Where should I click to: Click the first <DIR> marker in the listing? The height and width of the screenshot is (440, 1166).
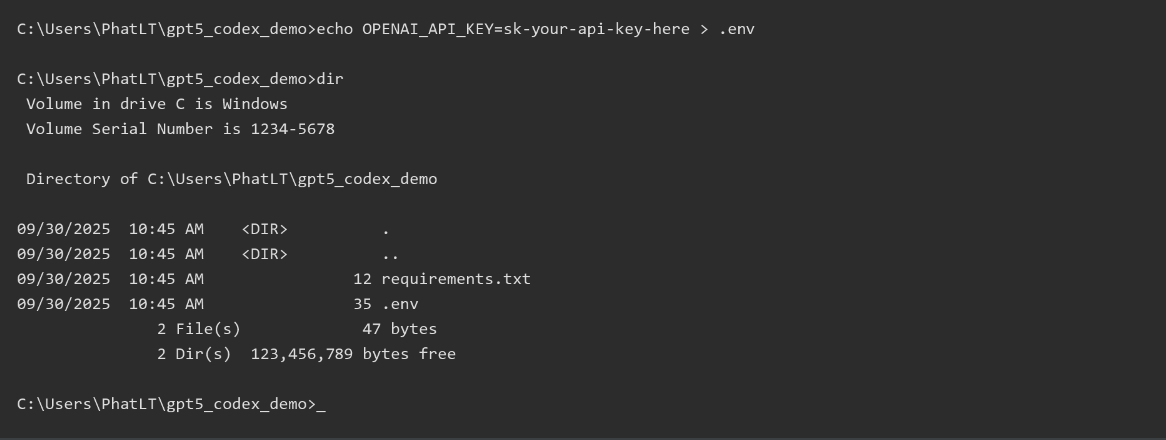[x=264, y=229]
